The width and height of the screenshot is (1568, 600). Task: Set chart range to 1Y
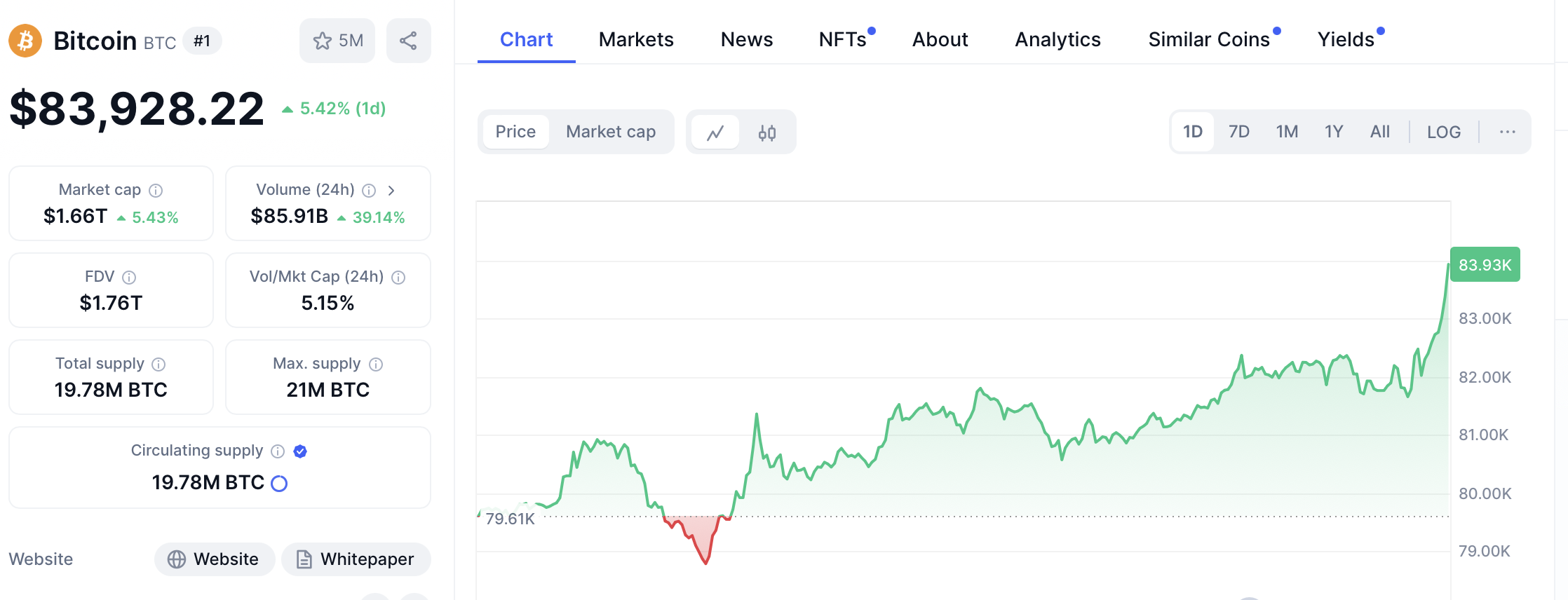tap(1334, 132)
